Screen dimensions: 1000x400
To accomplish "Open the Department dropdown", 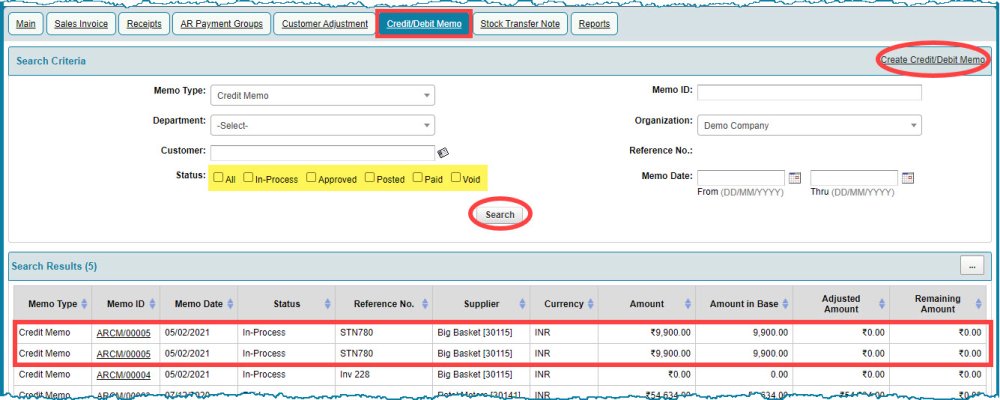I will click(322, 126).
